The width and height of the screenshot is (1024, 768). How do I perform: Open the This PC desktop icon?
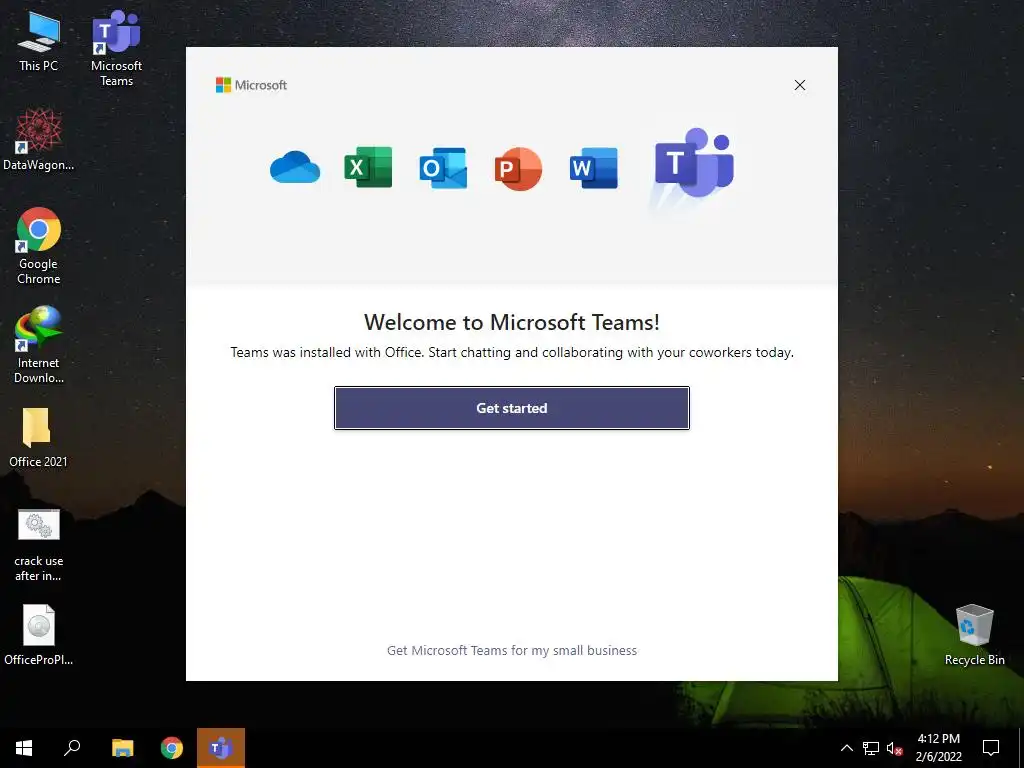point(39,40)
